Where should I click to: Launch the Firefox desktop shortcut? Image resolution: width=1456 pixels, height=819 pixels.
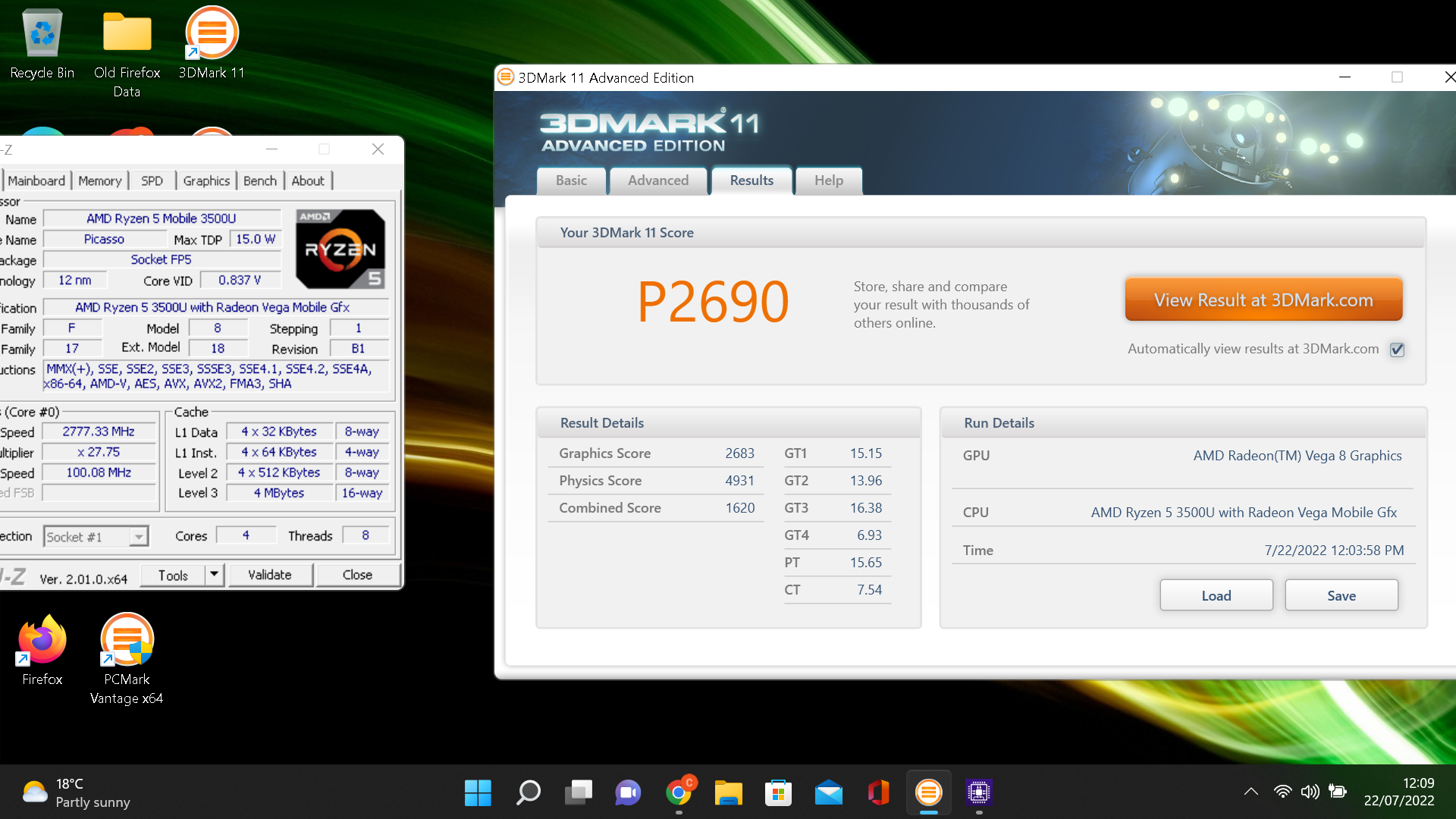[x=42, y=651]
